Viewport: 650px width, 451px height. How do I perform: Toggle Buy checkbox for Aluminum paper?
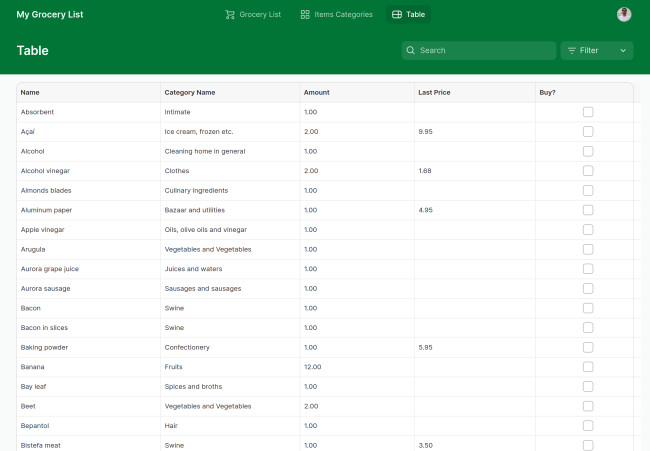tap(588, 210)
